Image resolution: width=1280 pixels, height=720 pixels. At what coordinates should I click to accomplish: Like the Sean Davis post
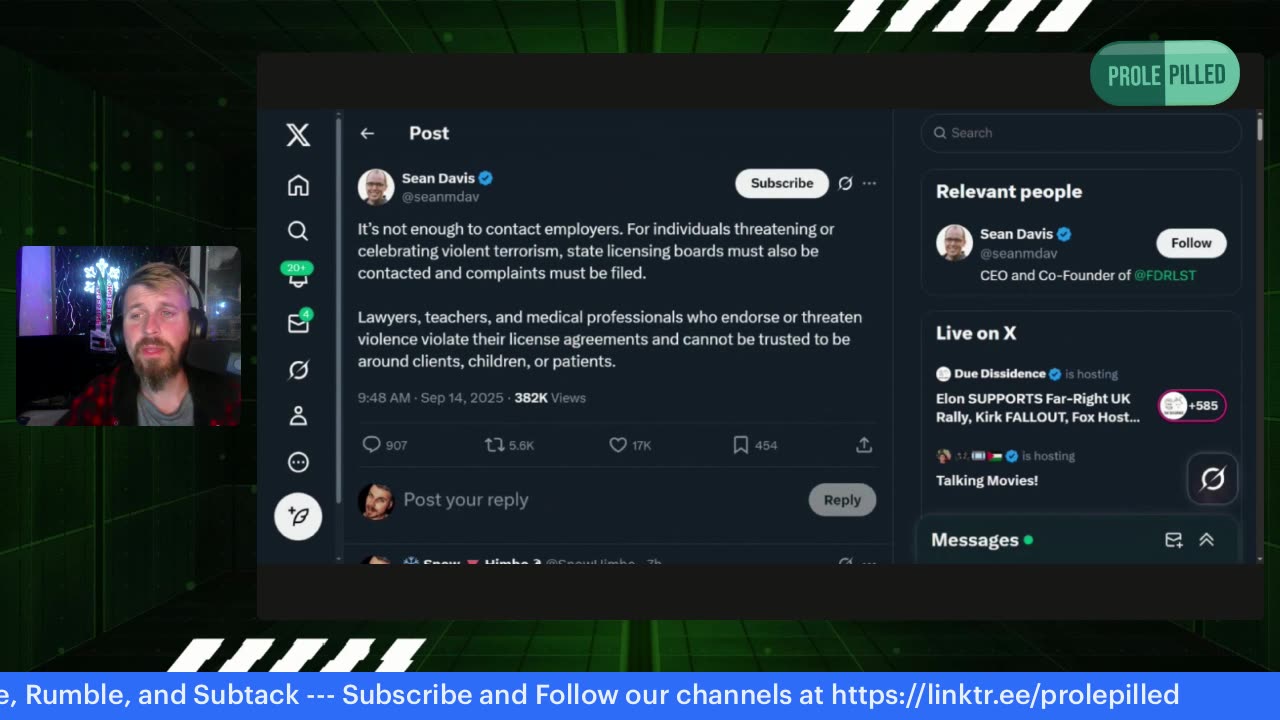coord(618,445)
